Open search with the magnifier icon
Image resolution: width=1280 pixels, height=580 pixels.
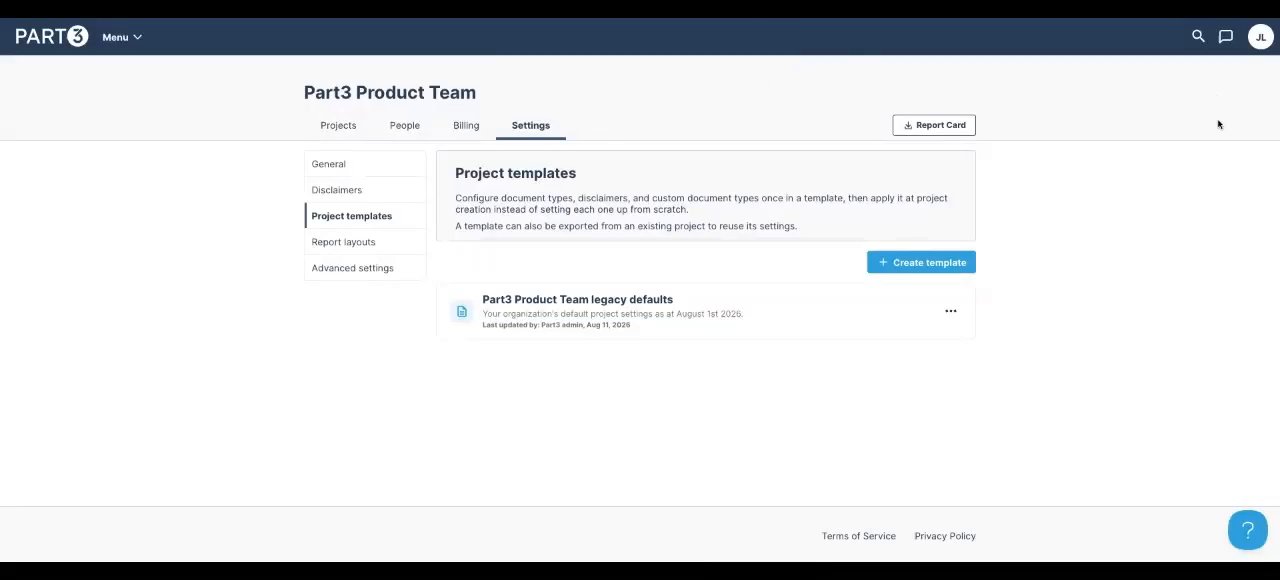click(x=1198, y=36)
